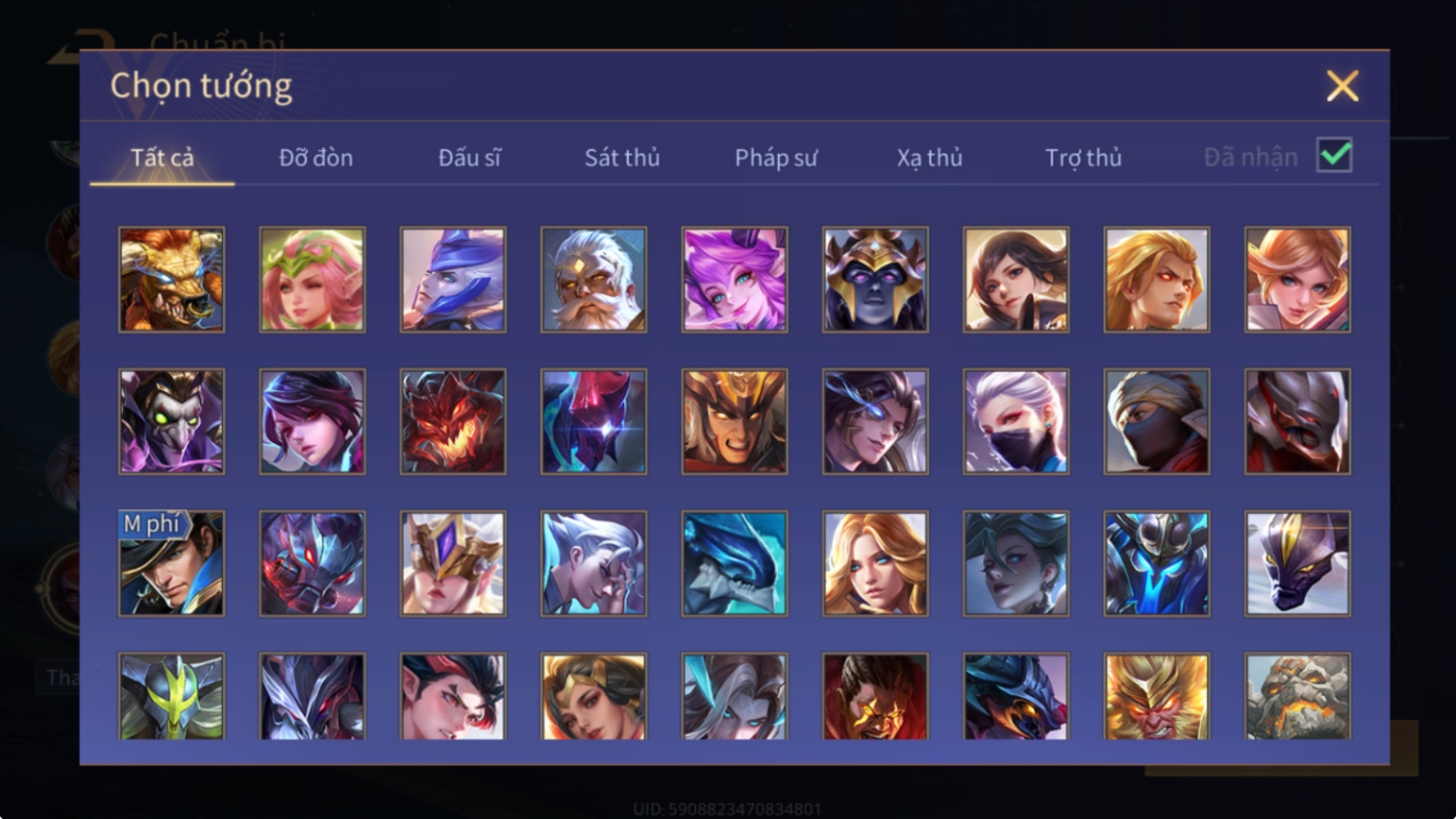This screenshot has width=1456, height=819.
Task: Toggle the 'Đã nhận' checkbox
Action: [1334, 156]
